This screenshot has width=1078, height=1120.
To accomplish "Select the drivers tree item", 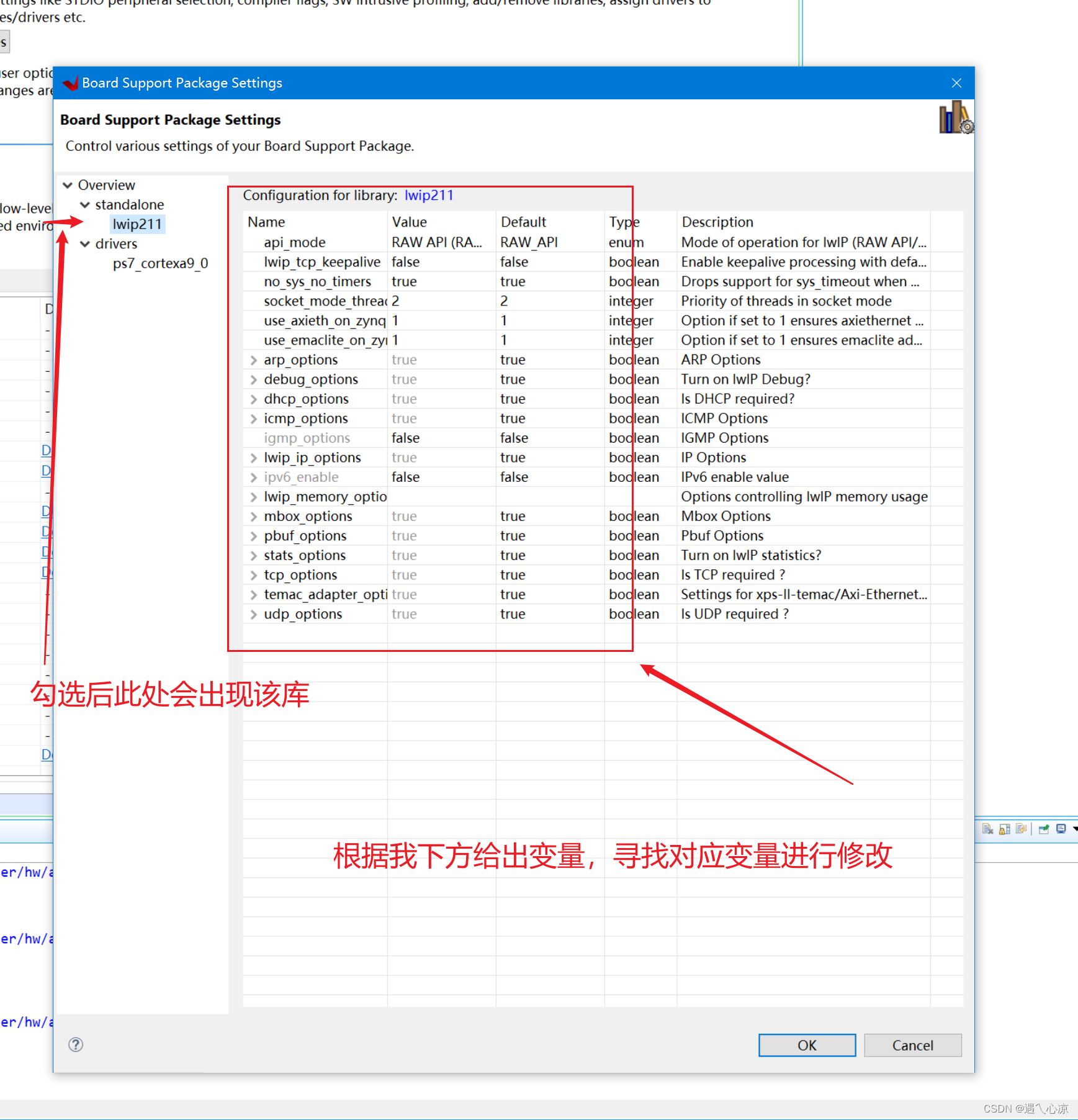I will pos(116,244).
